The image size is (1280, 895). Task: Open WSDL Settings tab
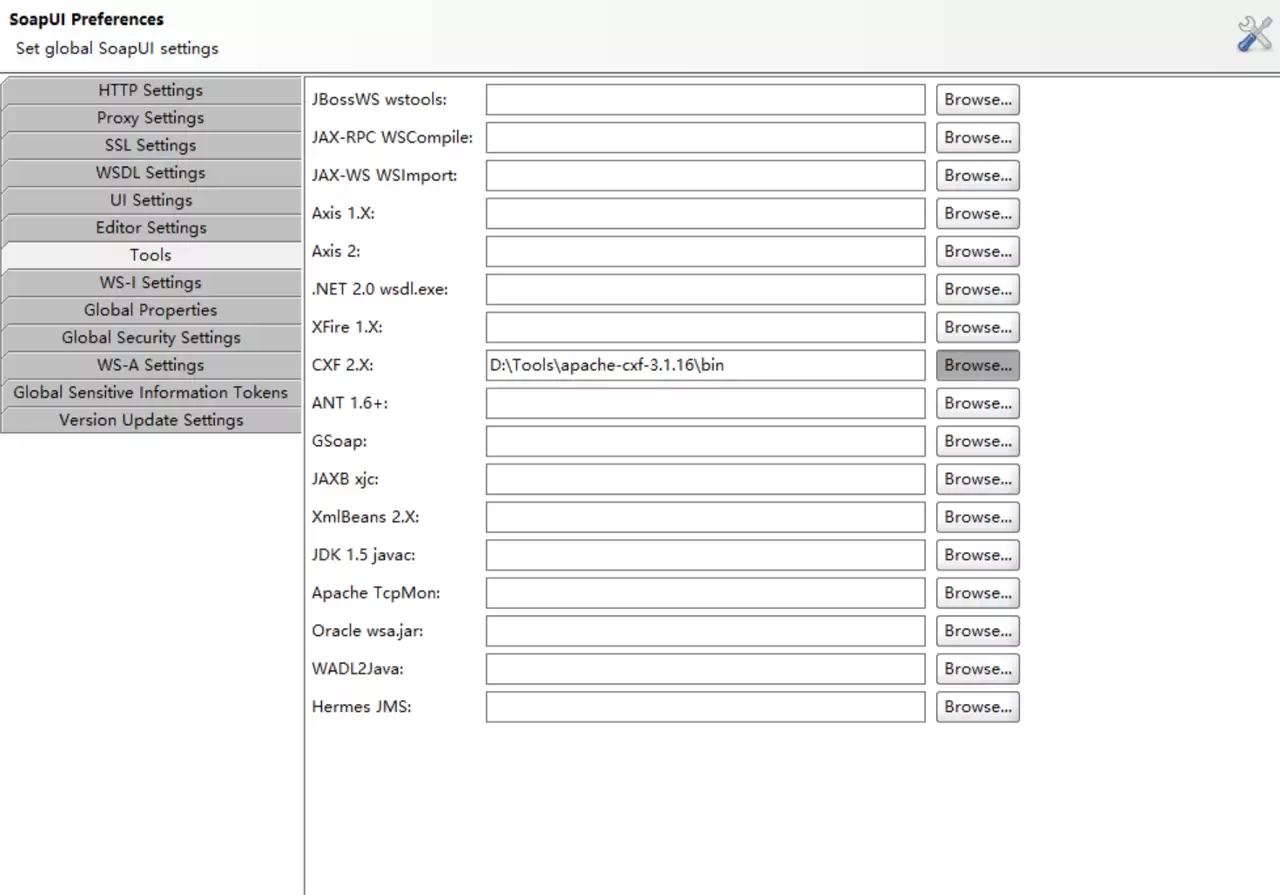[x=150, y=173]
